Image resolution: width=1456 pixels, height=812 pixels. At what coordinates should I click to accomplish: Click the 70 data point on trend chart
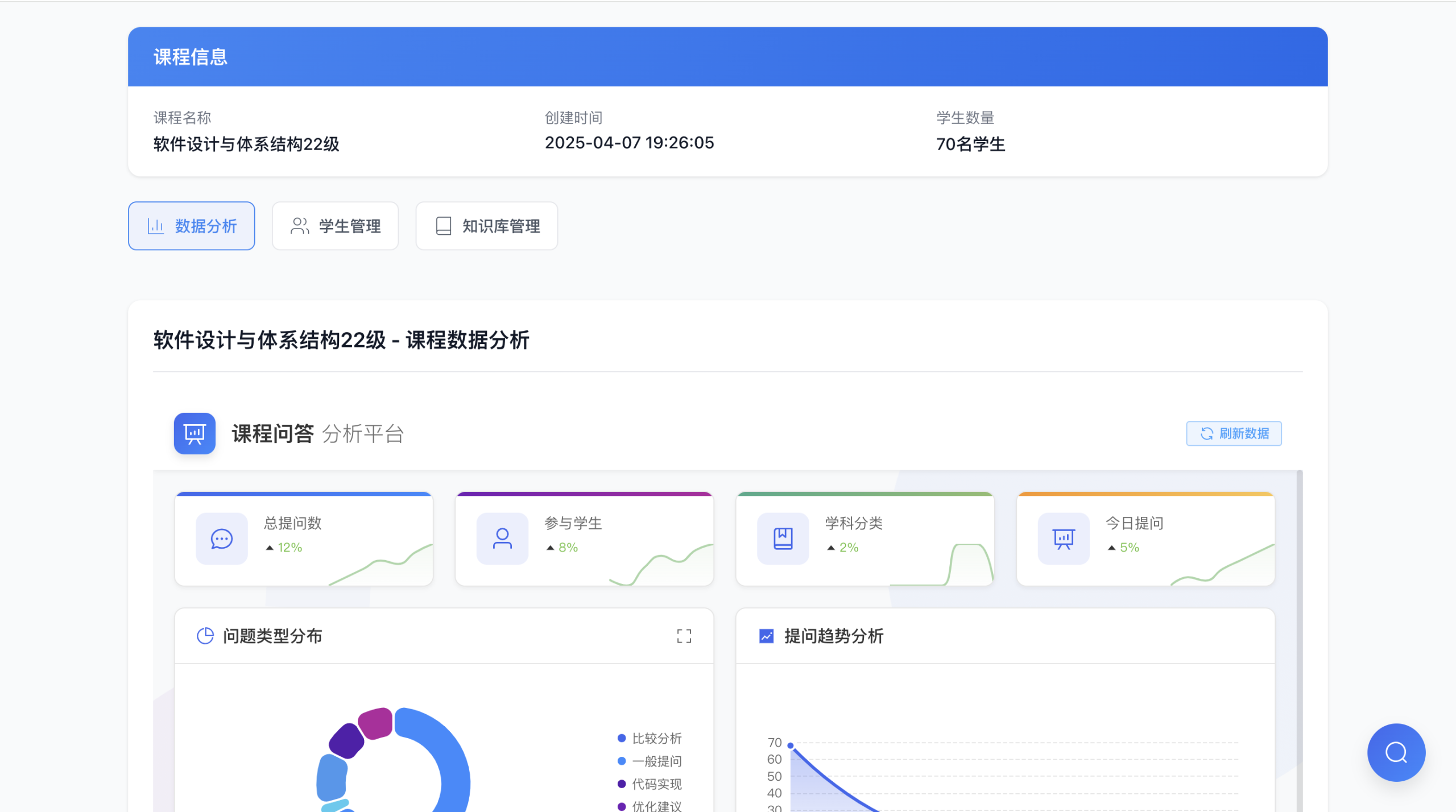click(790, 745)
